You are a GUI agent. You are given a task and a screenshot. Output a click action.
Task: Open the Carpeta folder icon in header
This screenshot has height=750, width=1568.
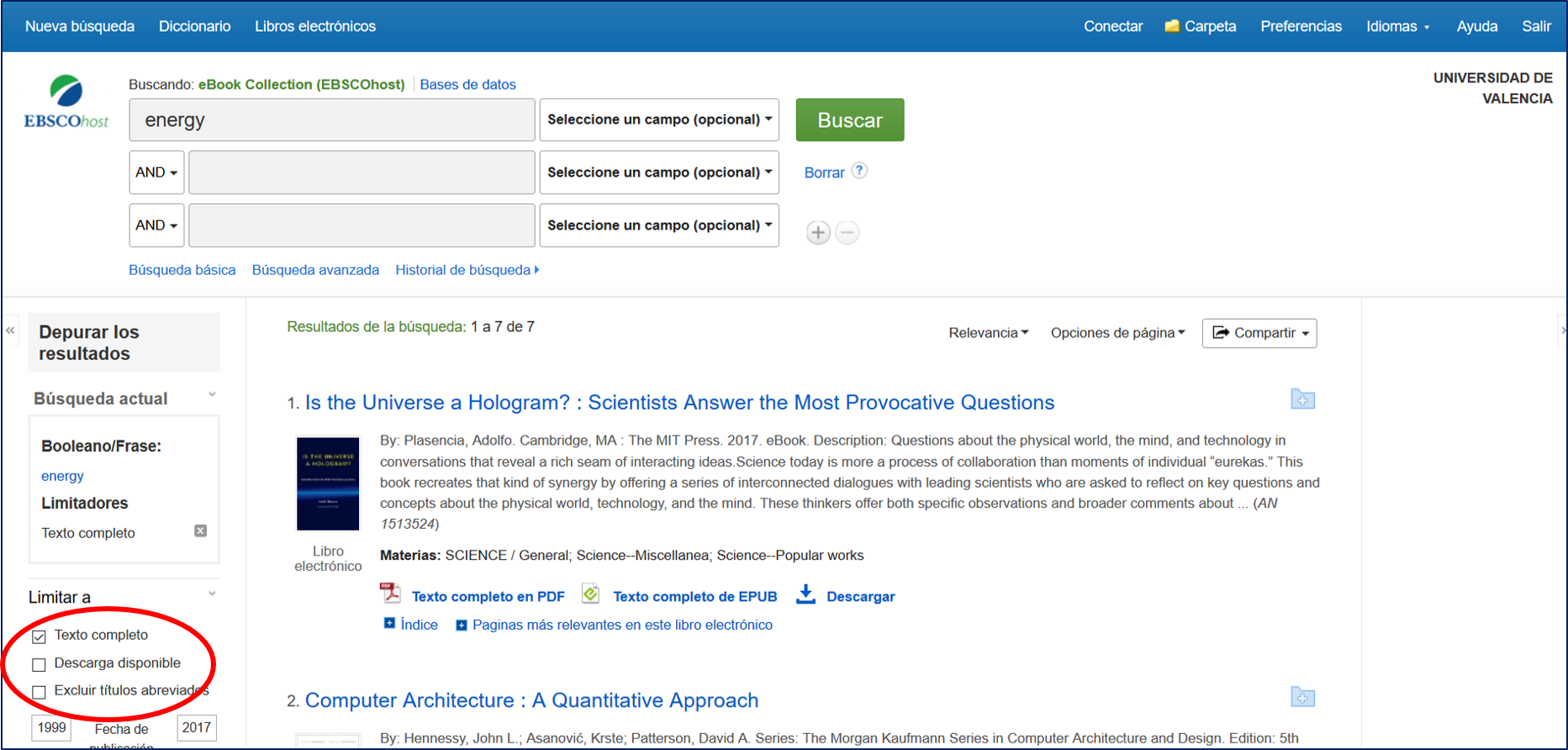(1171, 26)
